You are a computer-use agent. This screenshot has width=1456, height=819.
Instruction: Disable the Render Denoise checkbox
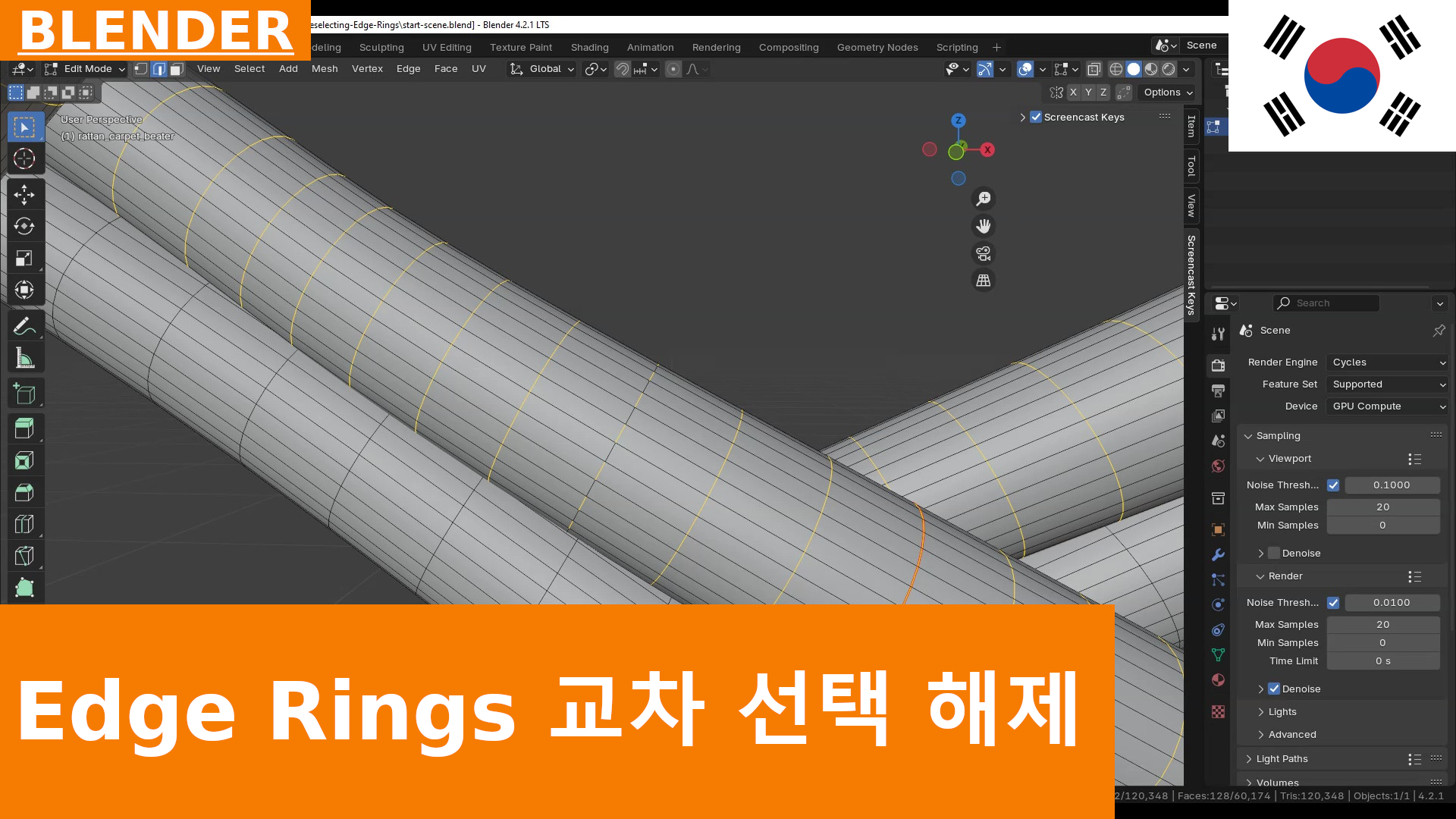1274,689
